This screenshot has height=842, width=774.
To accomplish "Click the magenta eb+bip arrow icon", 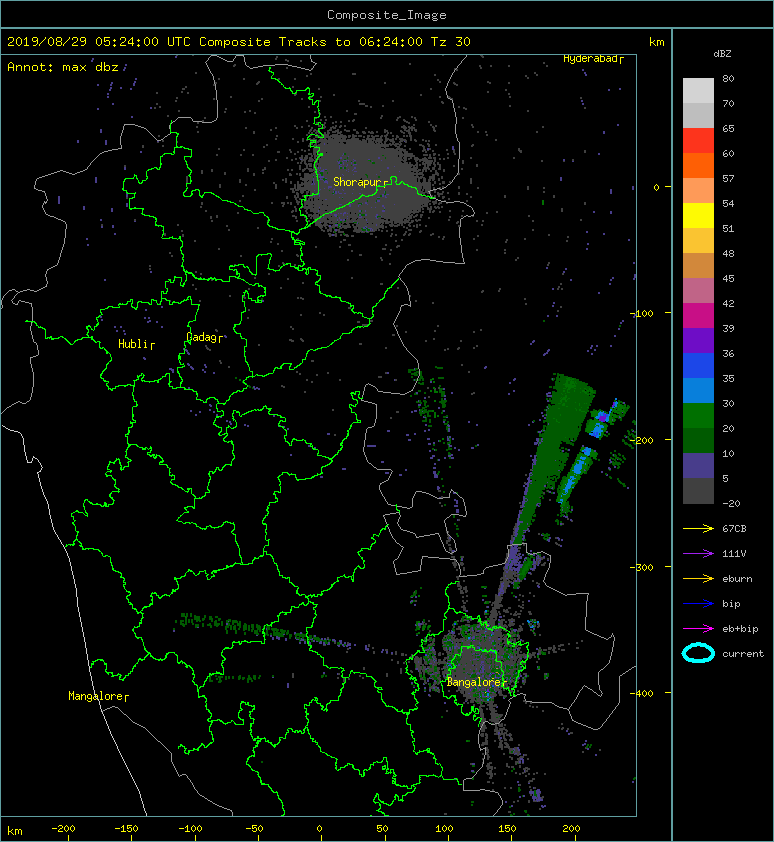I will [698, 629].
